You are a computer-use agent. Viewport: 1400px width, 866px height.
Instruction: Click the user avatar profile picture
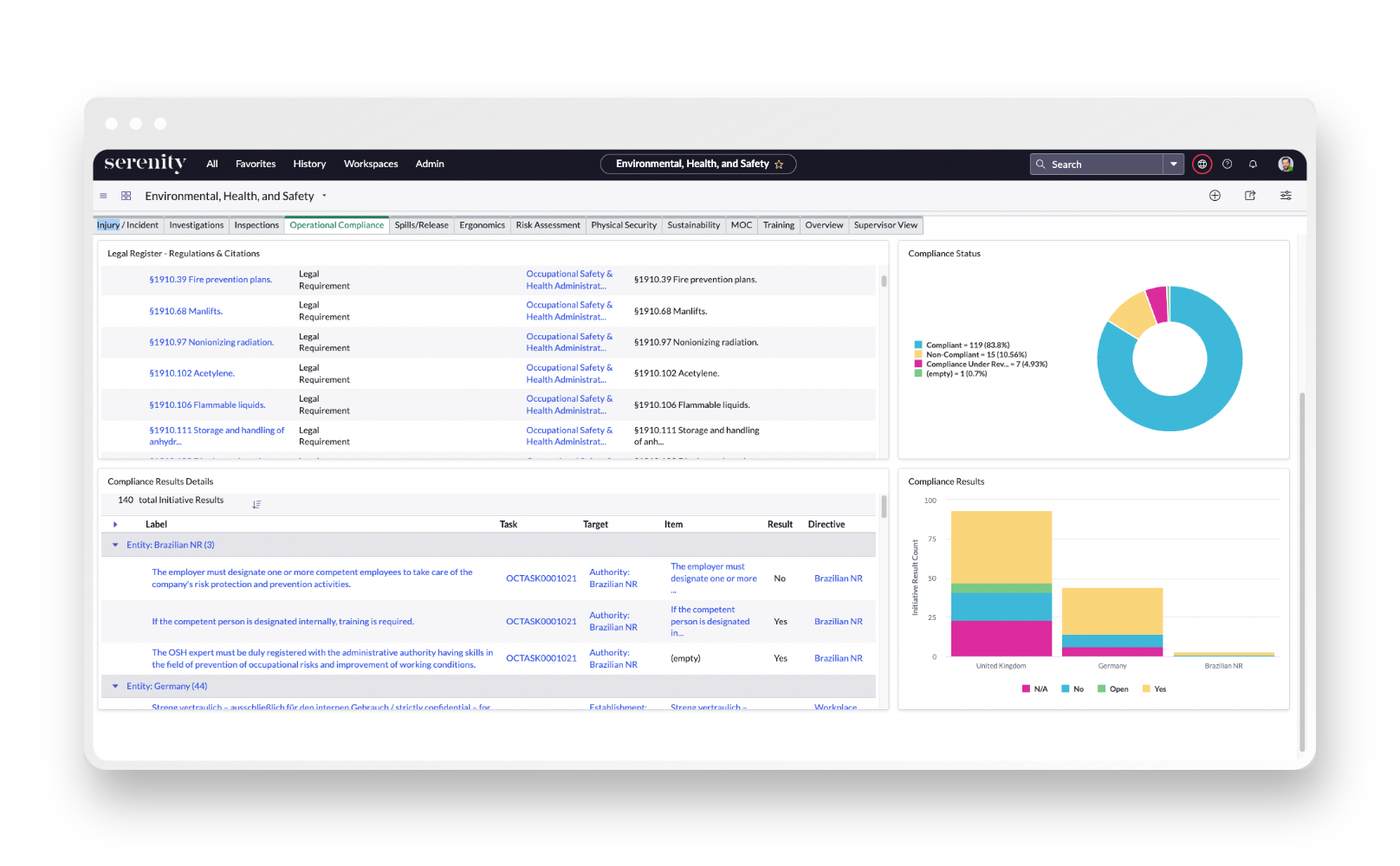click(1286, 164)
